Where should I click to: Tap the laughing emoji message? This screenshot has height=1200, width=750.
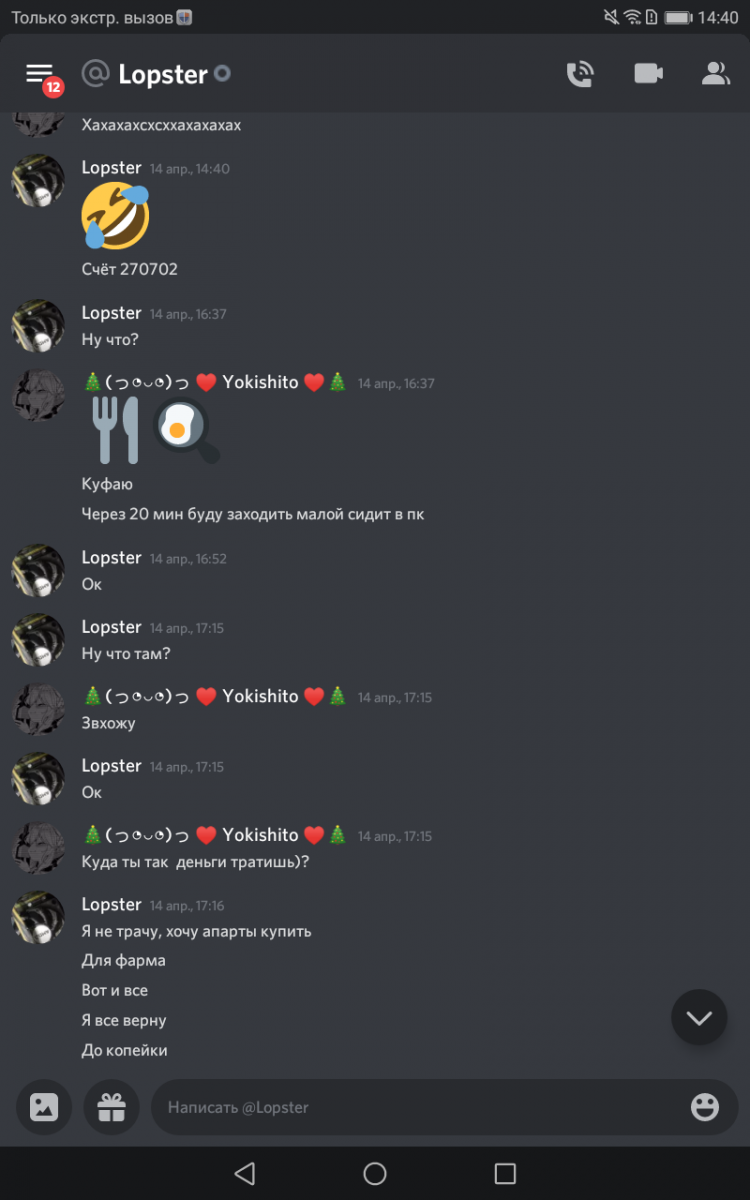pos(116,216)
